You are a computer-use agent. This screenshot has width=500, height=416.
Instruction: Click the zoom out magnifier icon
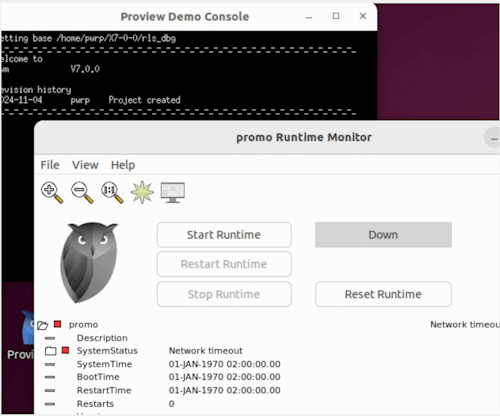point(82,193)
